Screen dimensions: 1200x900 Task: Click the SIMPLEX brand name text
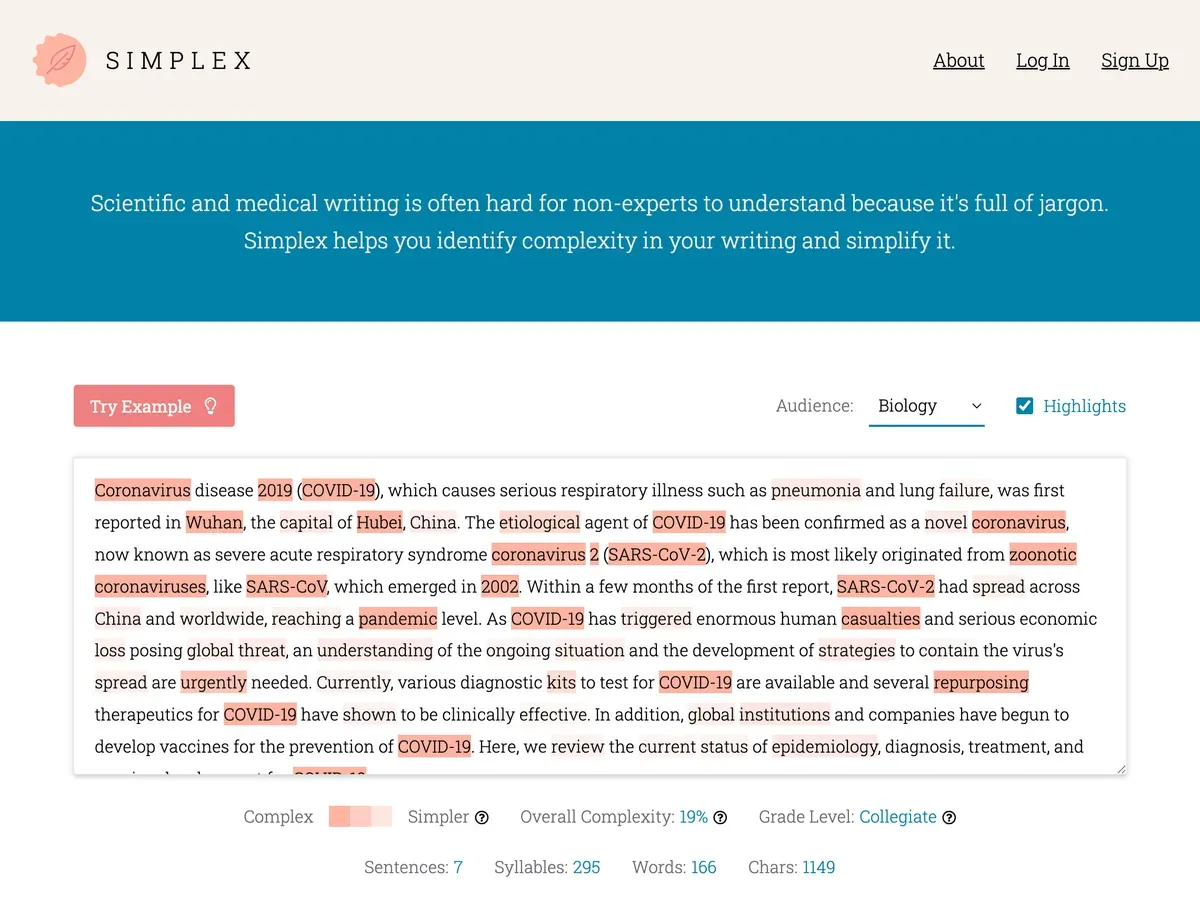click(x=179, y=61)
